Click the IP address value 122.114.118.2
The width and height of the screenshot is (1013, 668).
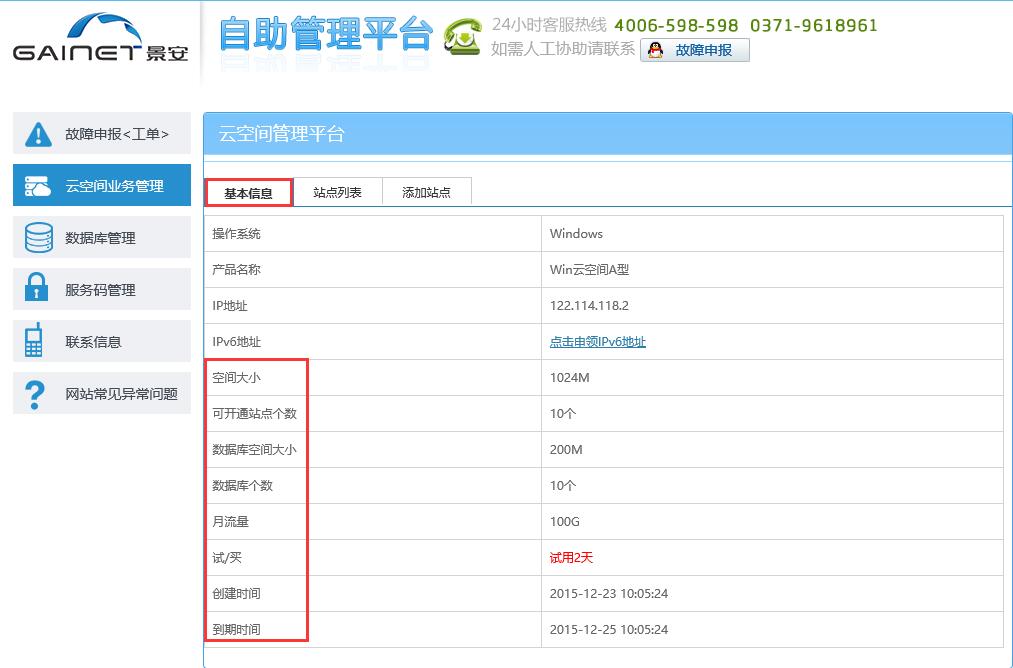tap(589, 306)
